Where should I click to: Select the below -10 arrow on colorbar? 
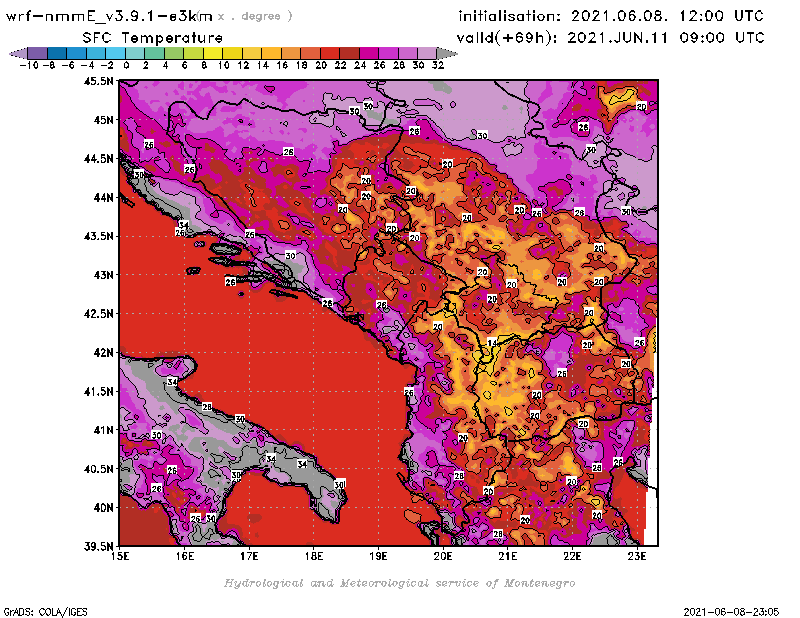click(18, 53)
